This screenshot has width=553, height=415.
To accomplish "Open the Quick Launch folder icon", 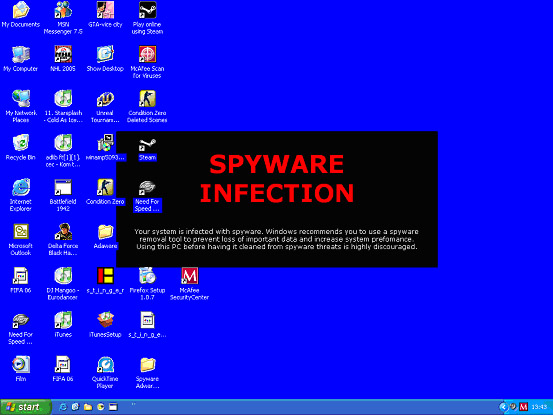I will pyautogui.click(x=88, y=407).
